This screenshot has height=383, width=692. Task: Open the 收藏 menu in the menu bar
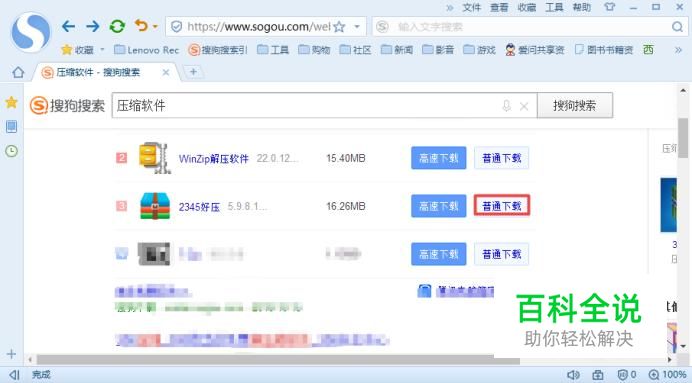click(527, 8)
